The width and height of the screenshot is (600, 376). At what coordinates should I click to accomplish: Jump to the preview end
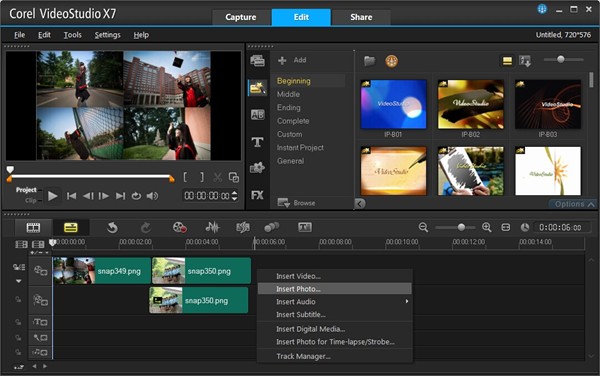click(x=121, y=196)
